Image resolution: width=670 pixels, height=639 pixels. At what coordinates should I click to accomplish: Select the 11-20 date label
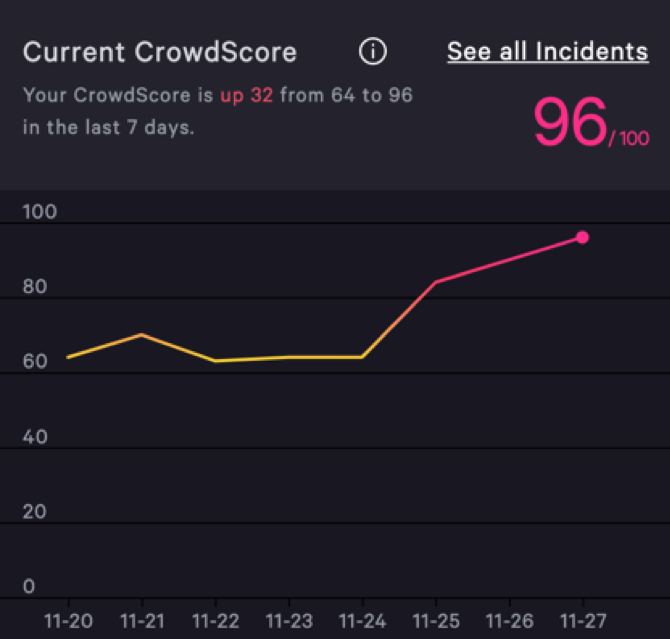68,621
